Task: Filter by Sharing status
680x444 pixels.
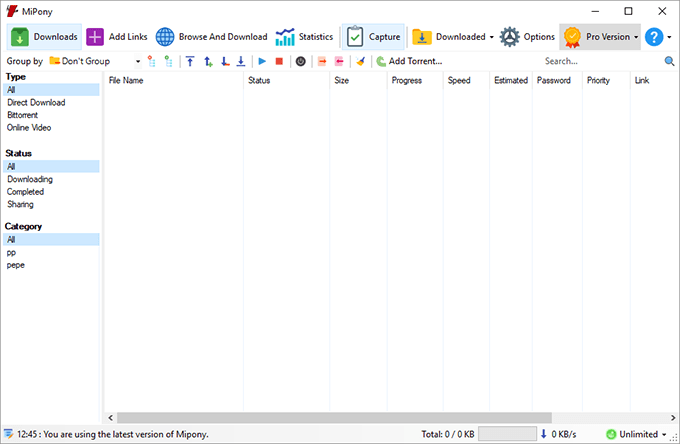Action: tap(20, 204)
